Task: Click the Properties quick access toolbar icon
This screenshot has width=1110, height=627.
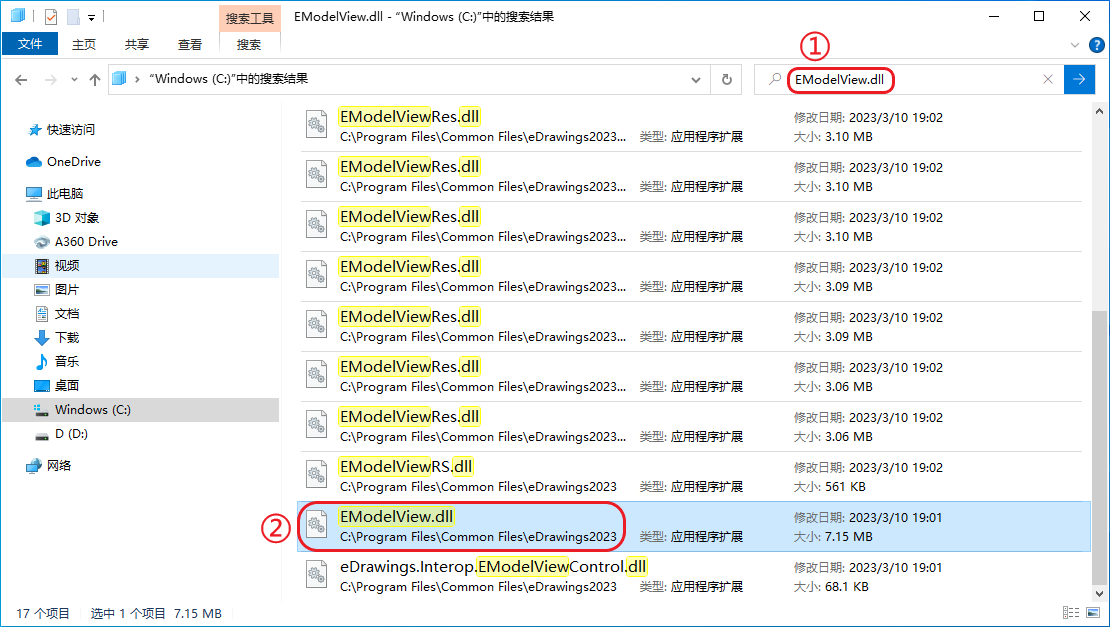Action: tap(51, 16)
